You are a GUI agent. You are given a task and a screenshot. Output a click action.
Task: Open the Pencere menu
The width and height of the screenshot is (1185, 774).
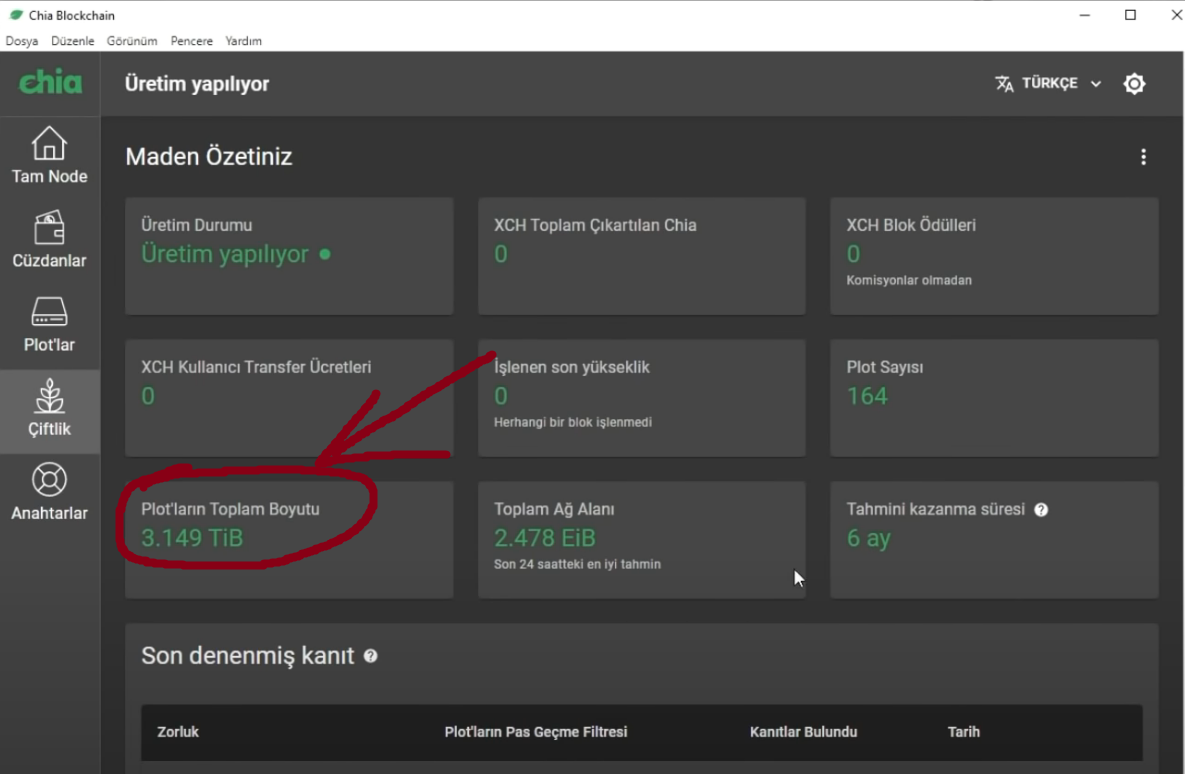(191, 41)
